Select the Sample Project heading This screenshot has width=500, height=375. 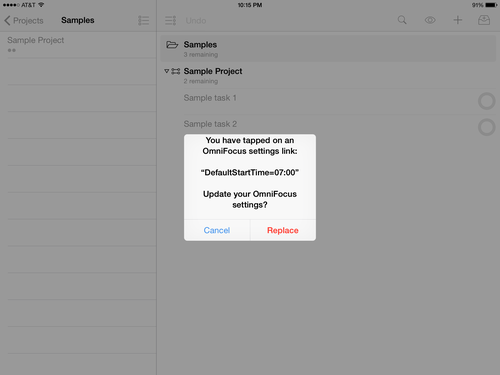213,71
